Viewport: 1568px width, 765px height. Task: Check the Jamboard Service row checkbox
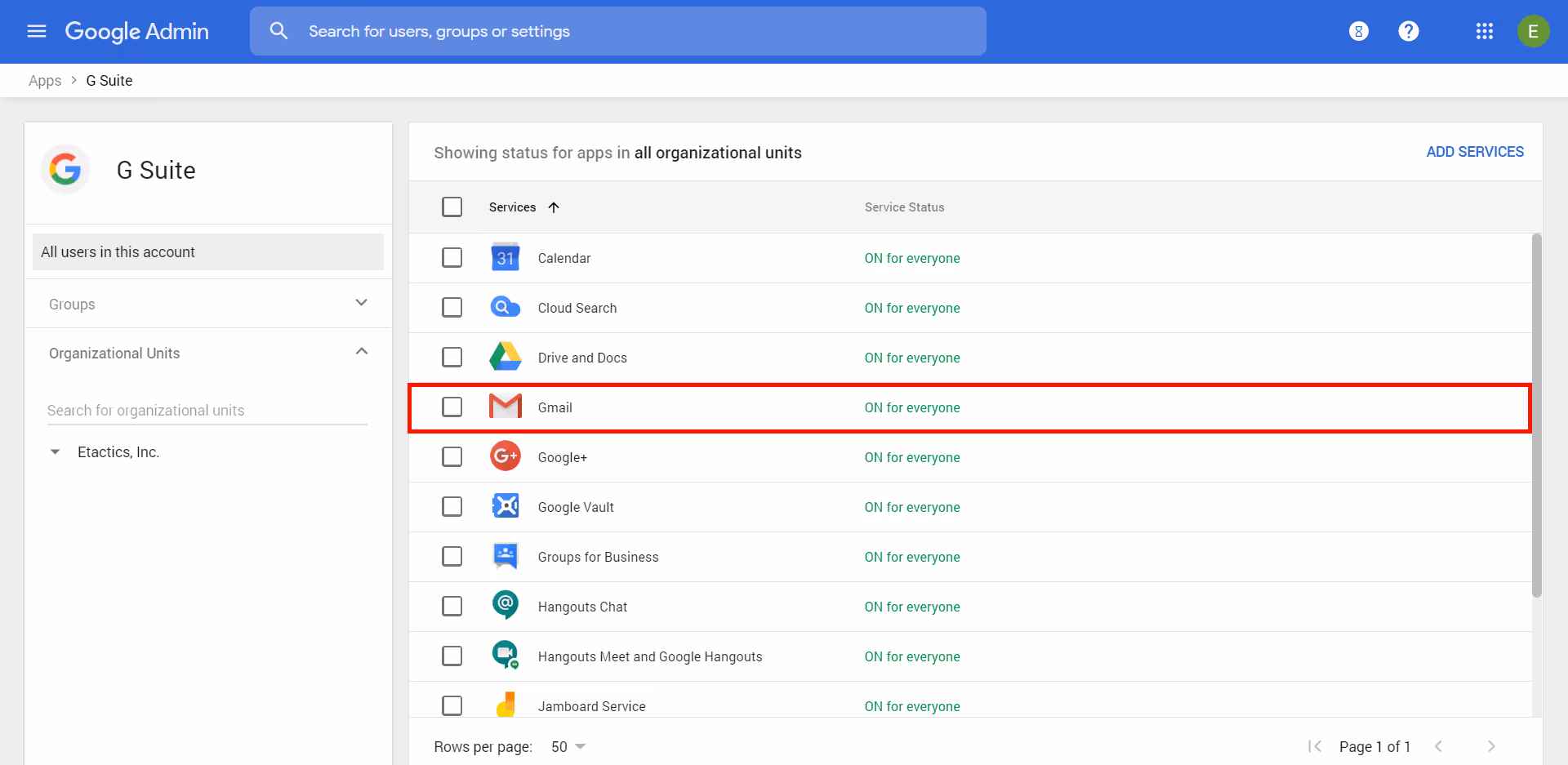click(452, 705)
